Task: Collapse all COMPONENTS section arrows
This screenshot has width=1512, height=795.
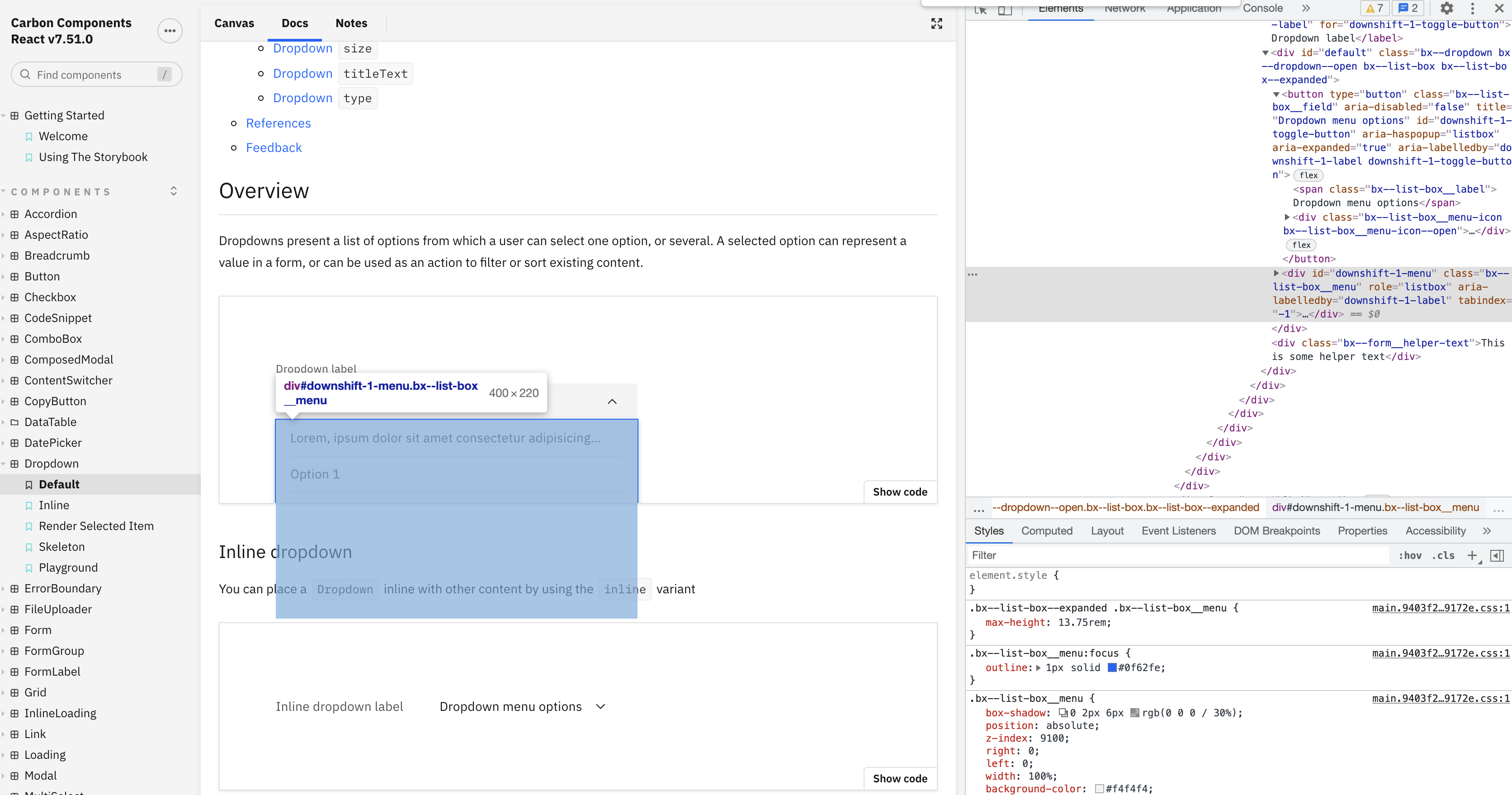Action: (x=174, y=191)
